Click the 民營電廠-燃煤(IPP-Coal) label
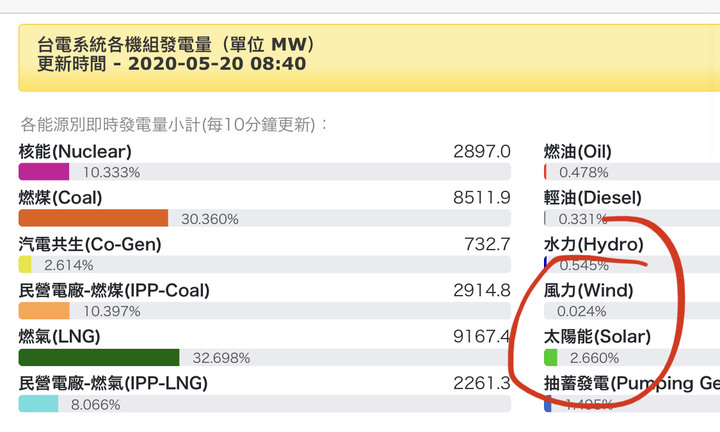 coord(114,291)
